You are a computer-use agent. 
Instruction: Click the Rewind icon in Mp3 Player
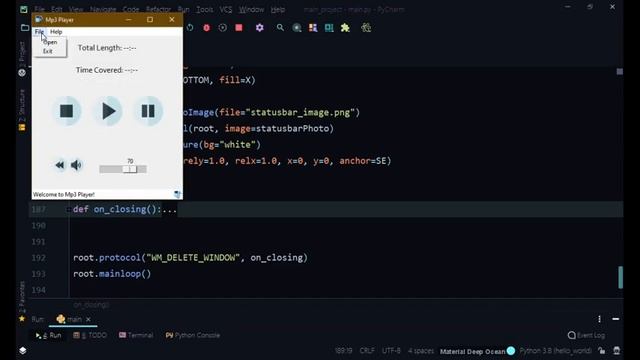point(60,165)
